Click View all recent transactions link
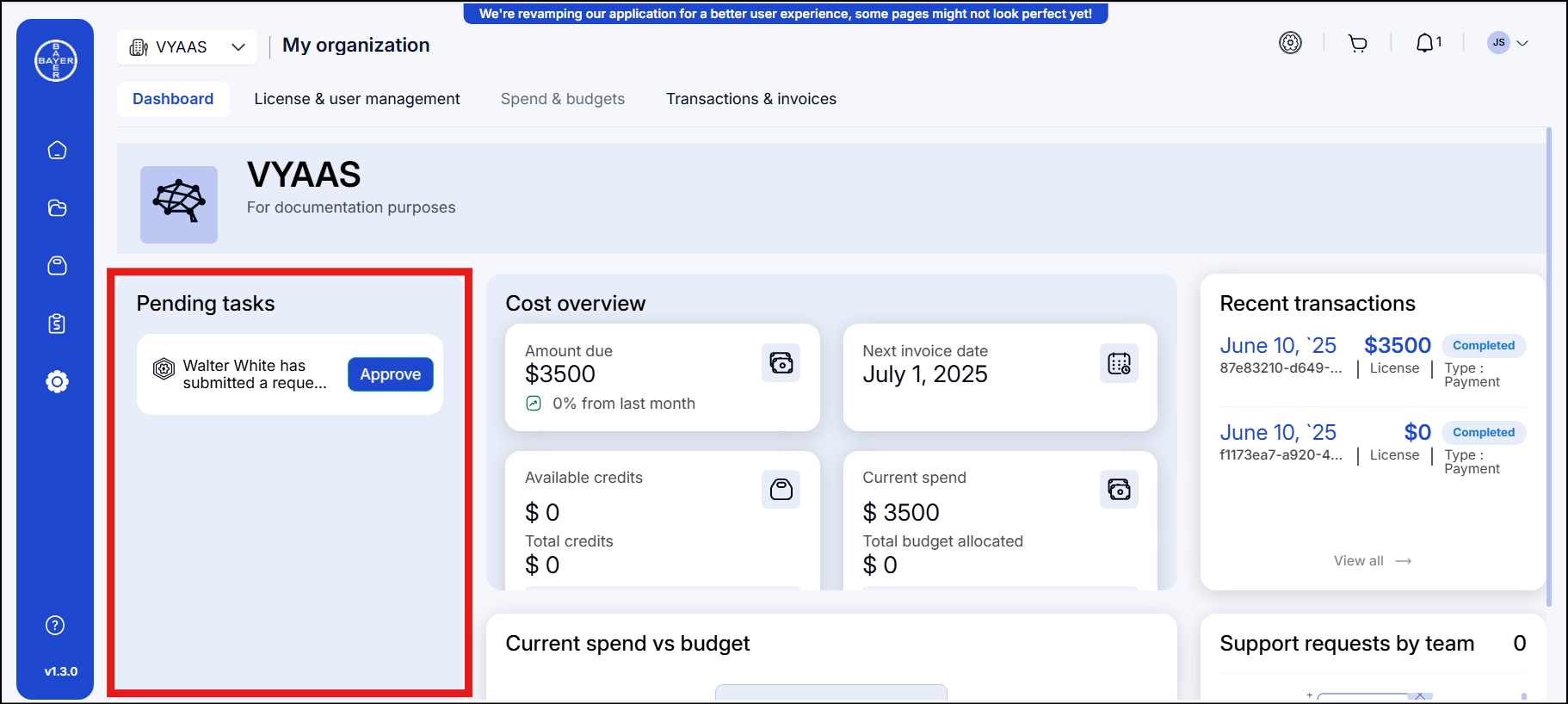 click(x=1373, y=561)
